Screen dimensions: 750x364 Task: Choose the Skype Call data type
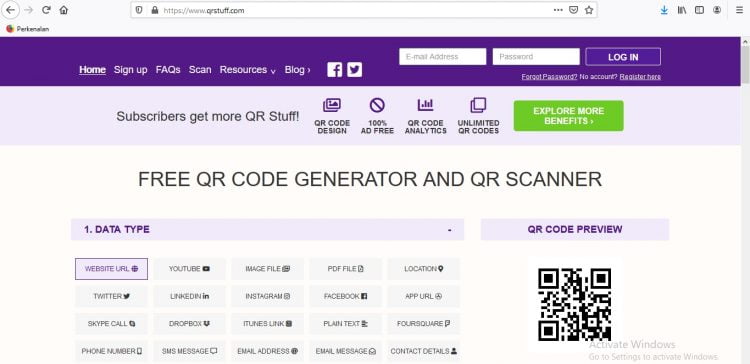[x=111, y=324]
